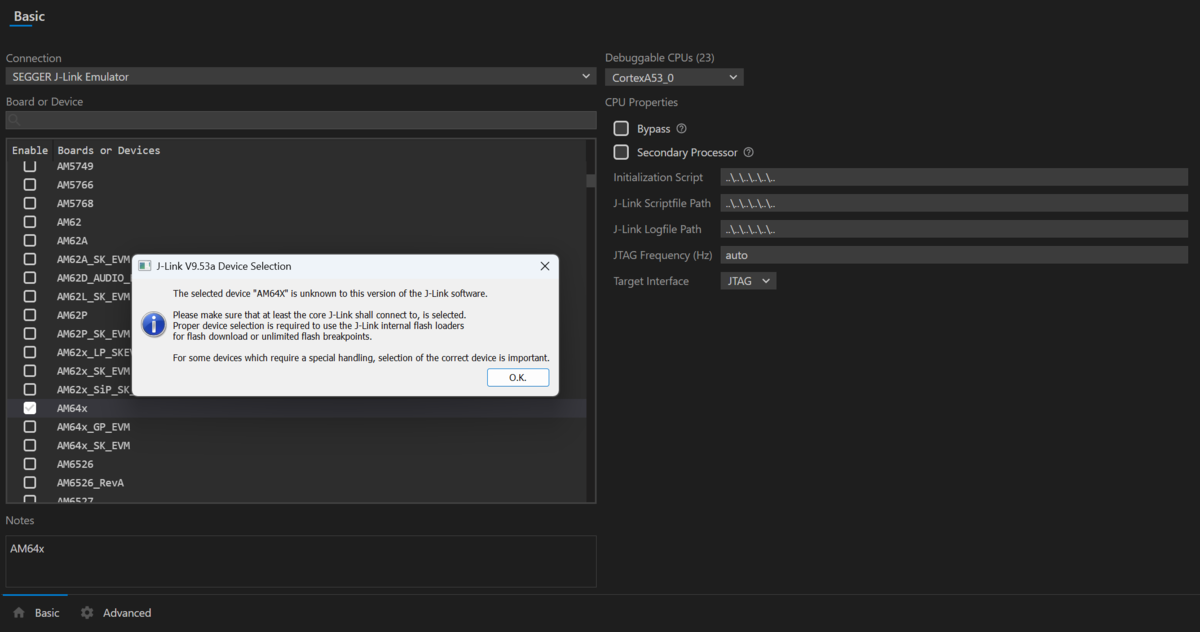Click the device list vertical scrollbar thumb

(591, 181)
